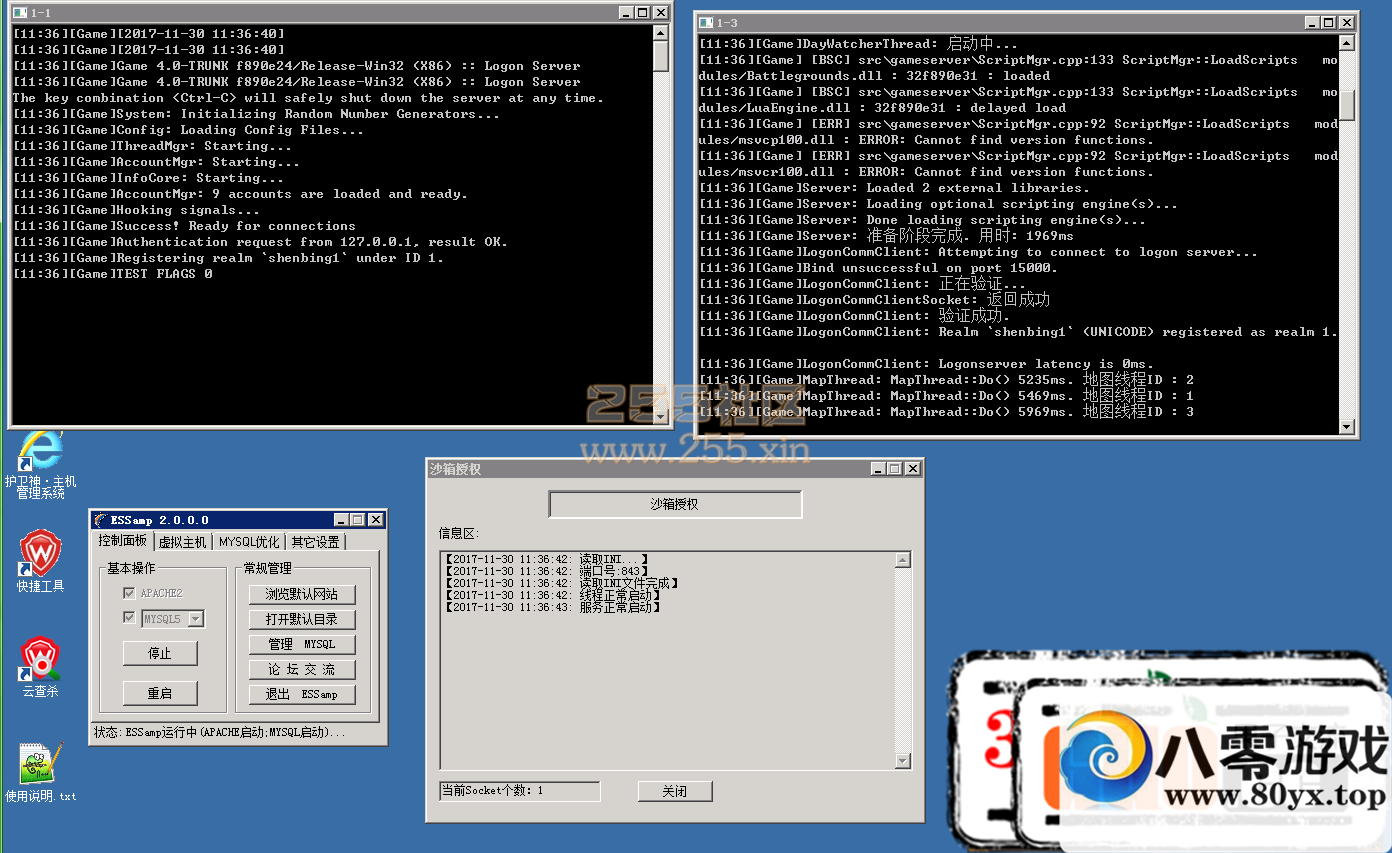Screen dimensions: 1392x853
Task: Open the MYSQL优化 tab
Action: (249, 542)
